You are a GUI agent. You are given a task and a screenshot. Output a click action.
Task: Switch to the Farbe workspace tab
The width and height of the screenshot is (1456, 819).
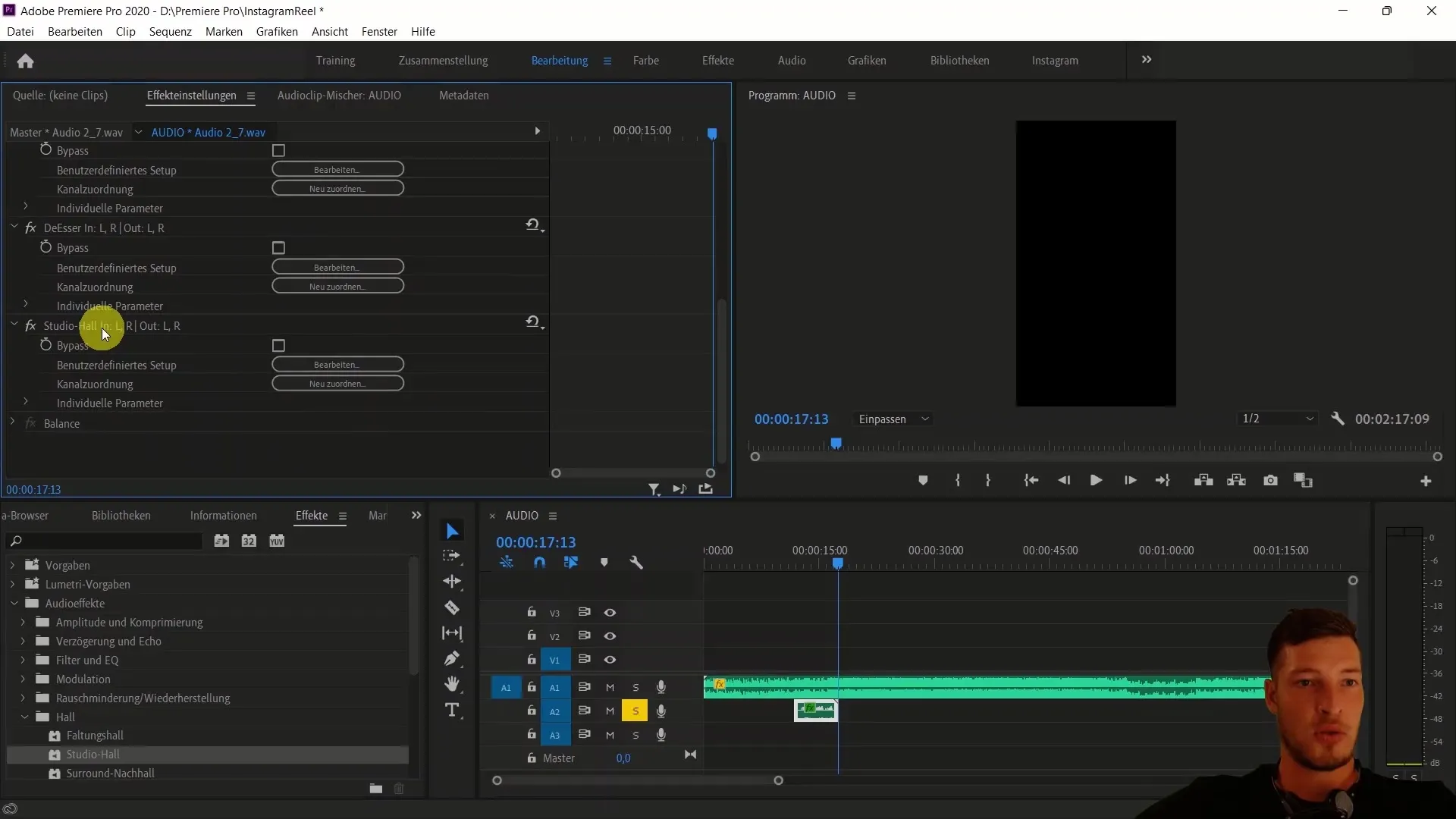click(646, 60)
